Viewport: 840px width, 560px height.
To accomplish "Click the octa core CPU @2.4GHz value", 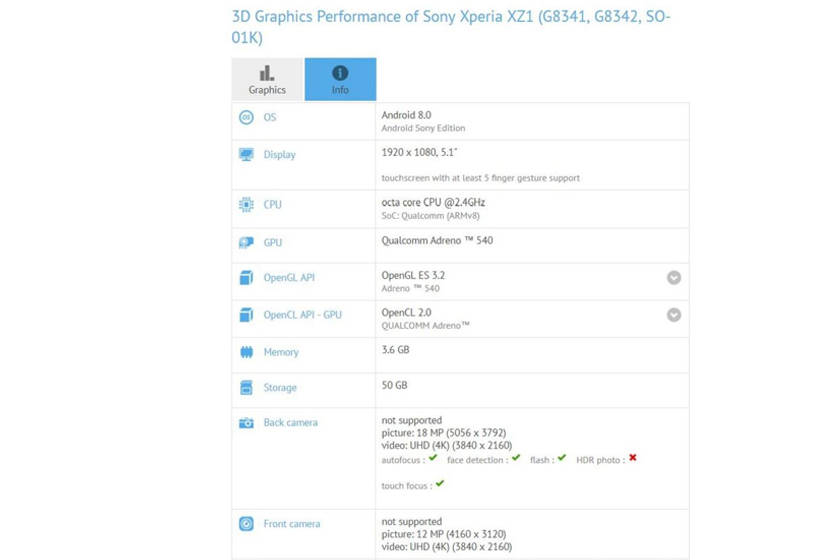I will [433, 203].
